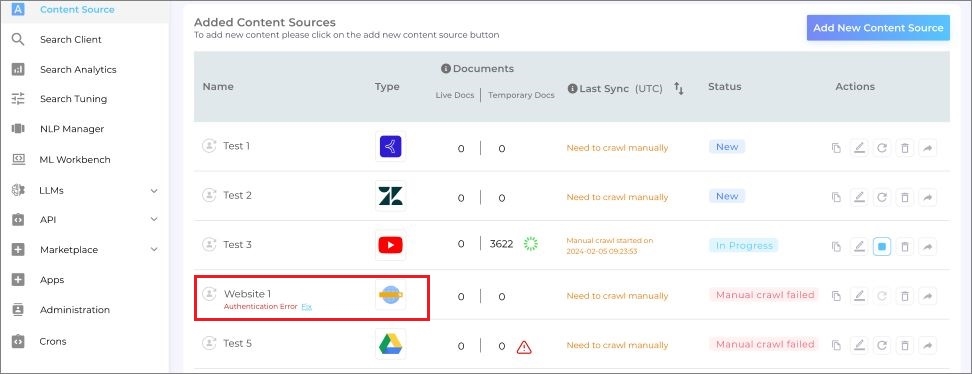
Task: Recrawl the Test 2 content source
Action: coord(881,197)
